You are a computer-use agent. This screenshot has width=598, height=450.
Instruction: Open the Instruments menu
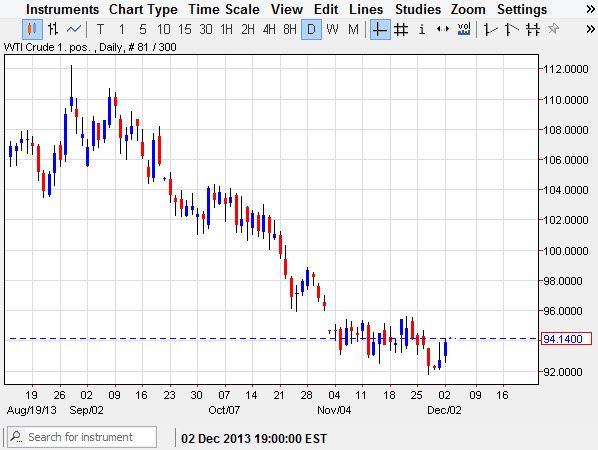[63, 9]
